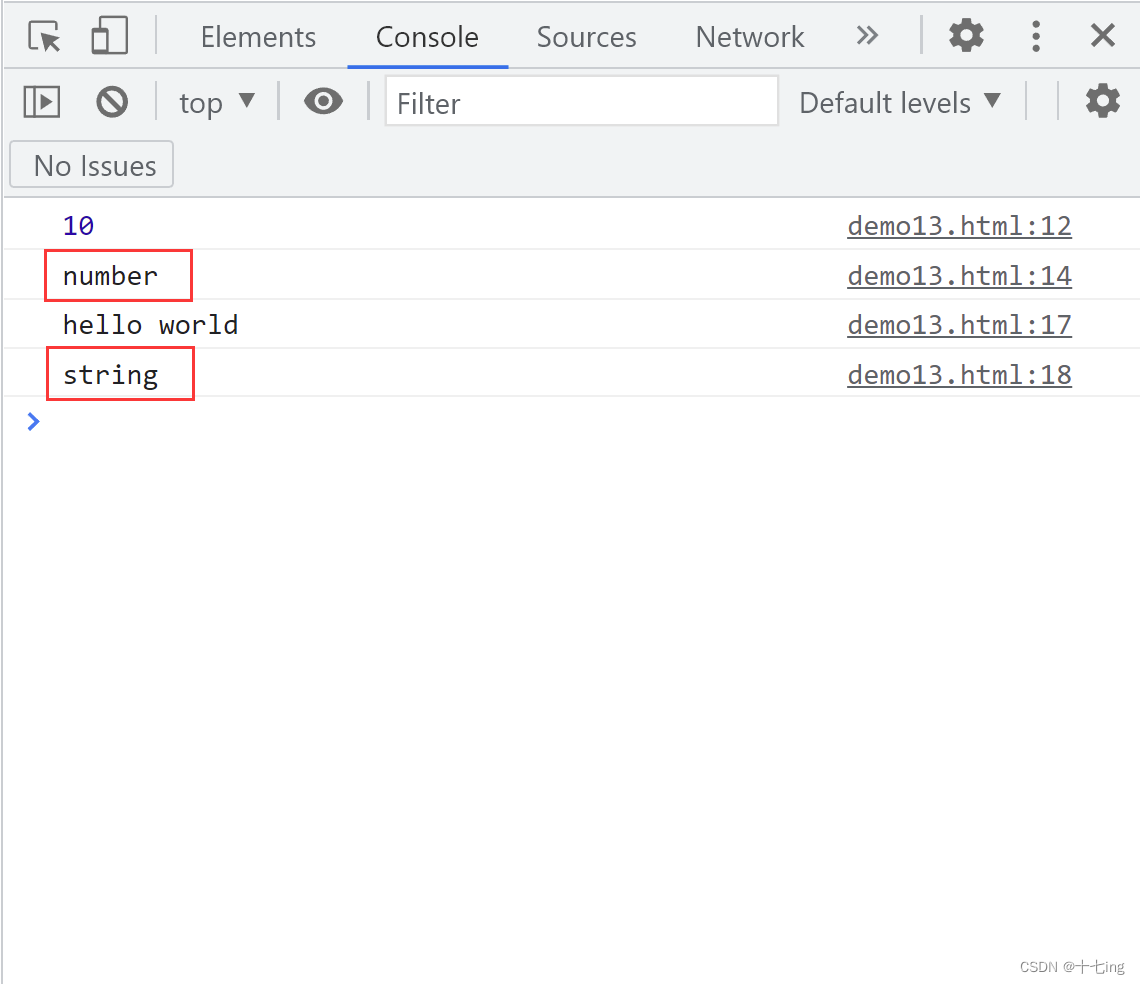Select the logged text number

click(111, 276)
